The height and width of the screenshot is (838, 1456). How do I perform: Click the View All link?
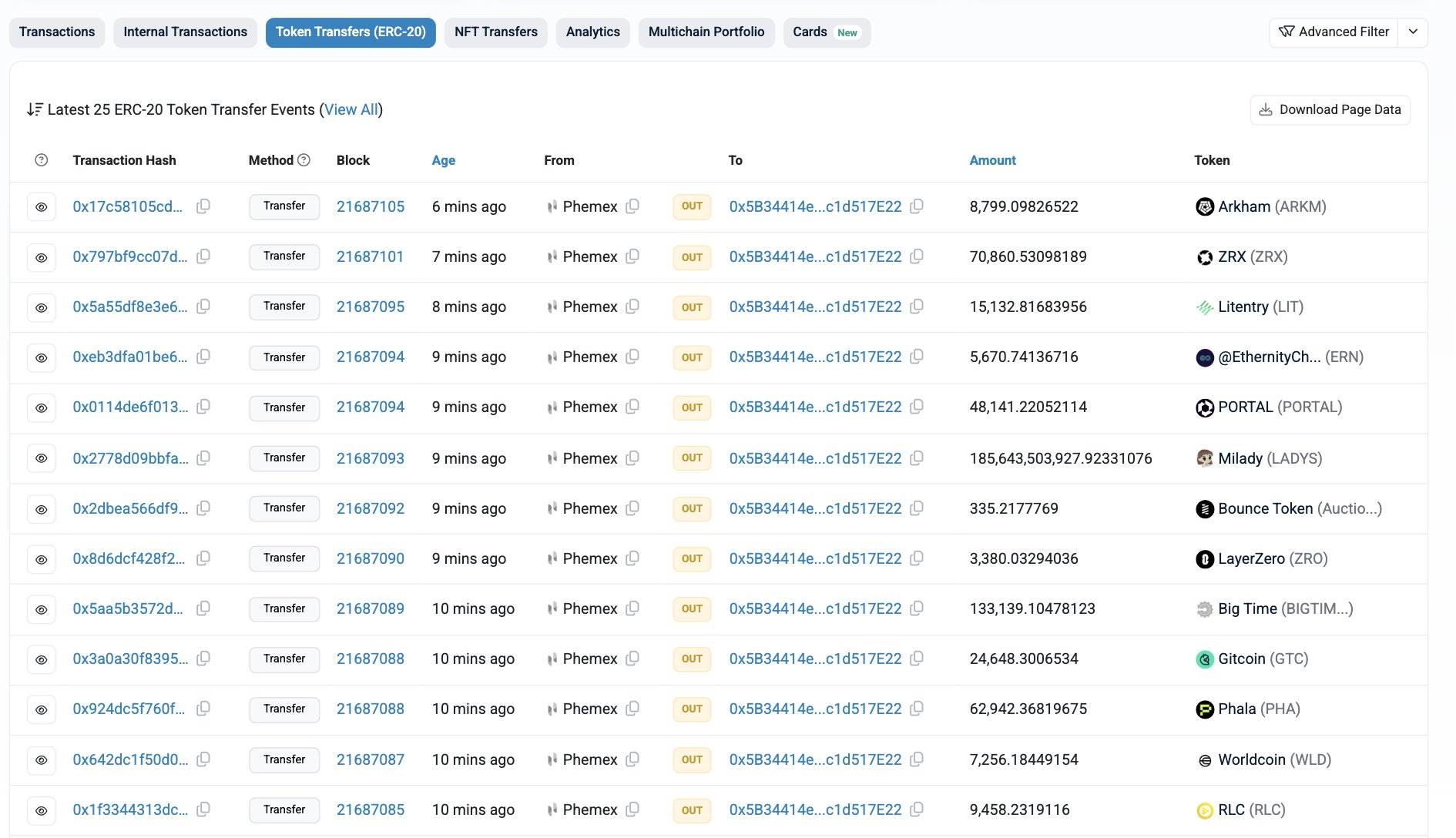coord(351,109)
